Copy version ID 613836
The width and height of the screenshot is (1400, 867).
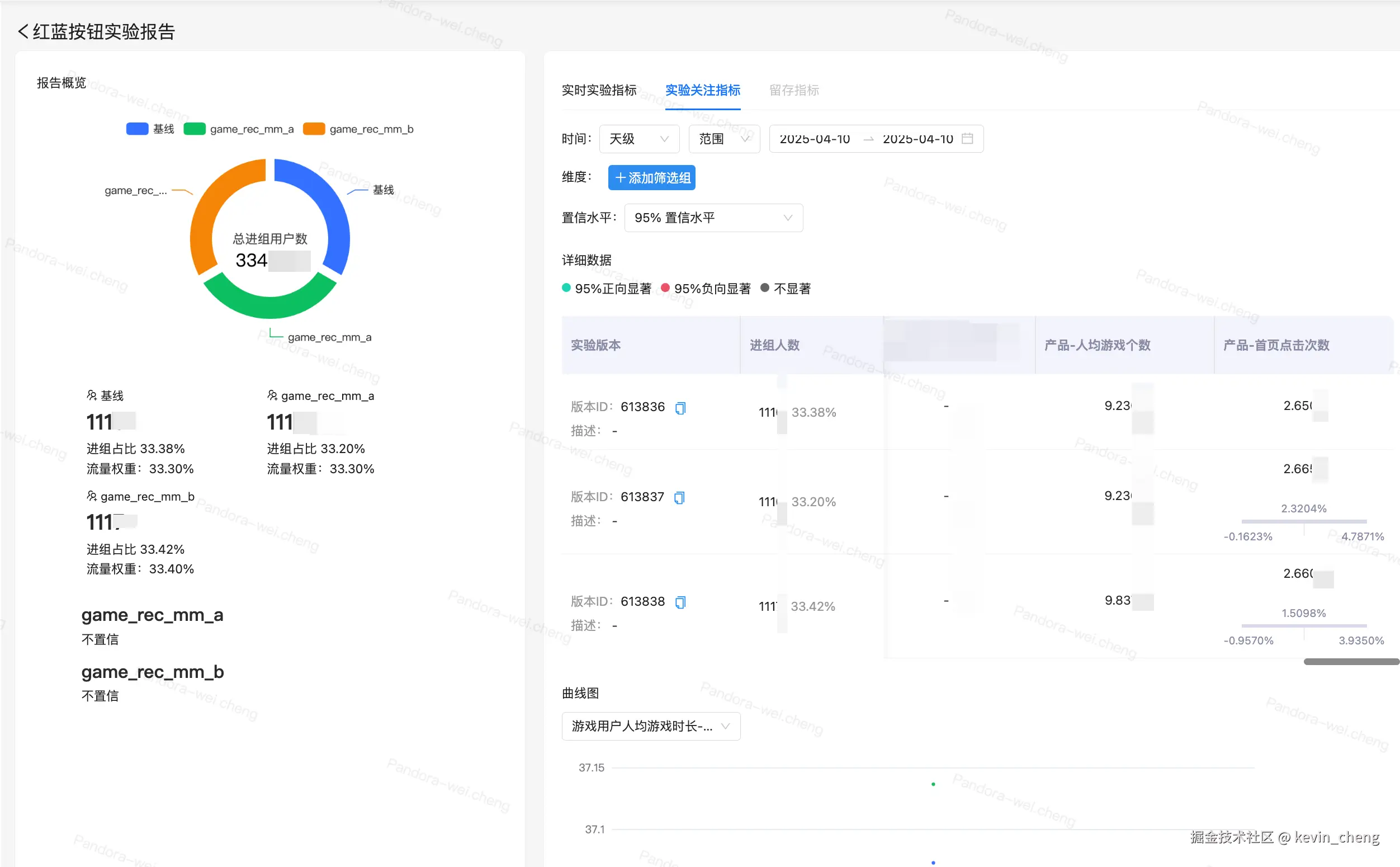click(680, 408)
